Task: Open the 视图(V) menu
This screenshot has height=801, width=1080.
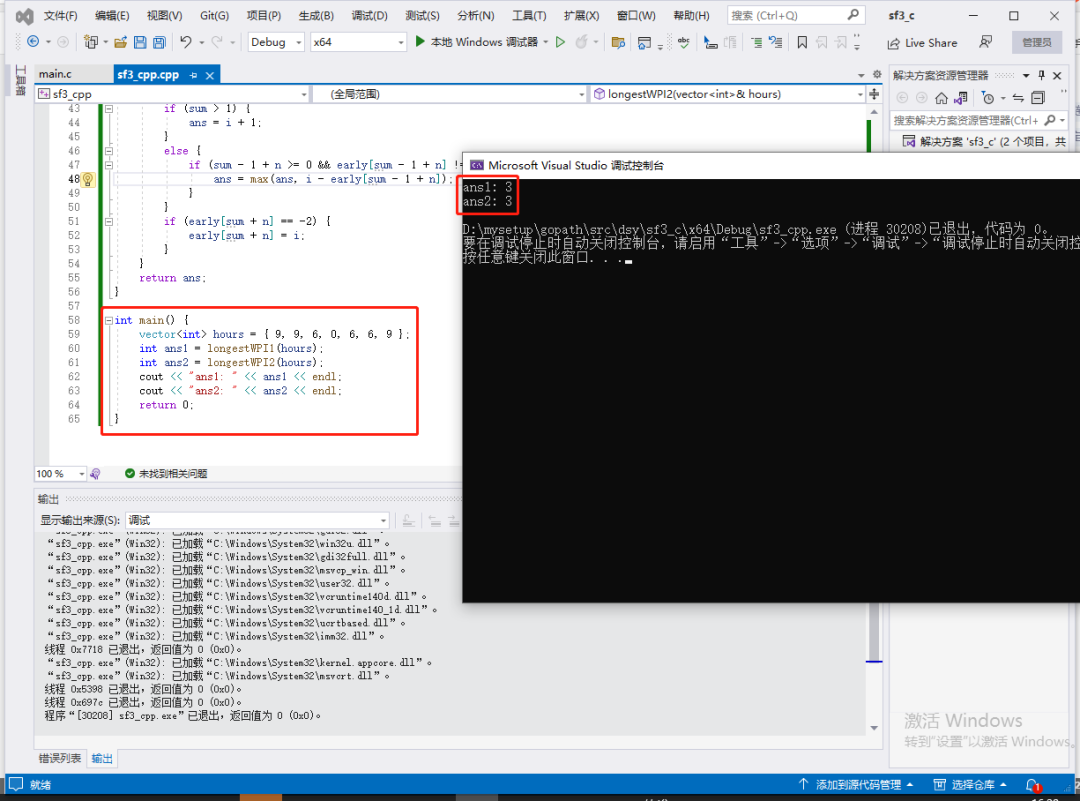Action: 165,15
